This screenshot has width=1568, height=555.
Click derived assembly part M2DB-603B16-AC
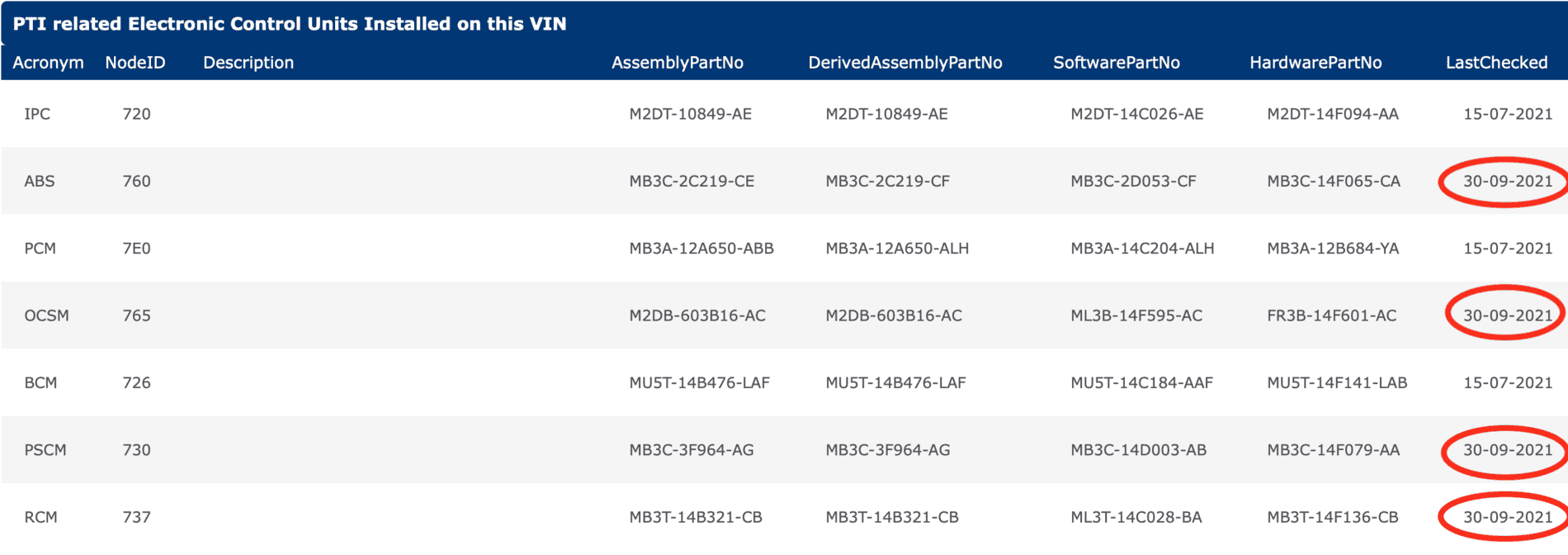[x=894, y=315]
